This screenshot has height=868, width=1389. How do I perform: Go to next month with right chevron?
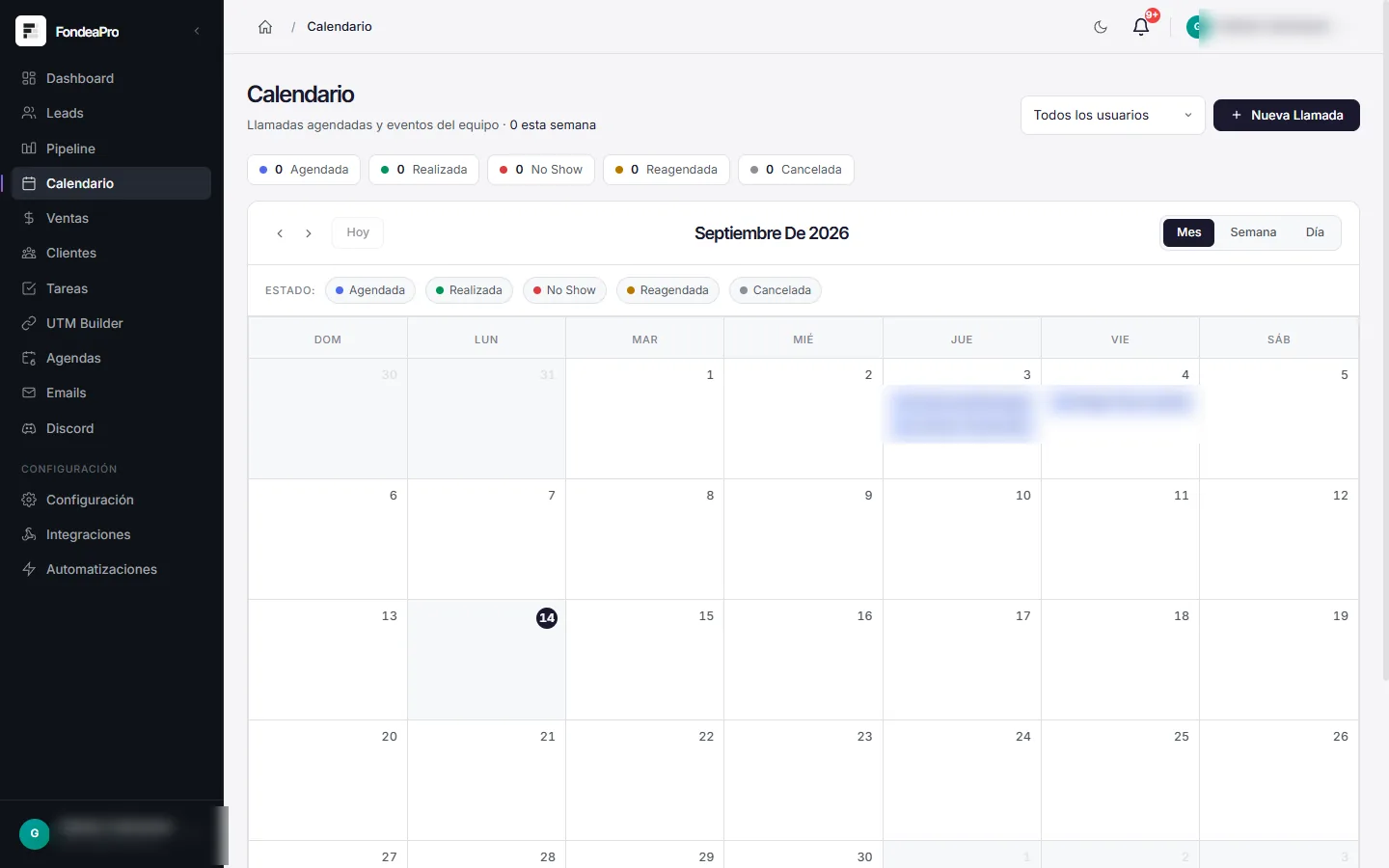309,233
